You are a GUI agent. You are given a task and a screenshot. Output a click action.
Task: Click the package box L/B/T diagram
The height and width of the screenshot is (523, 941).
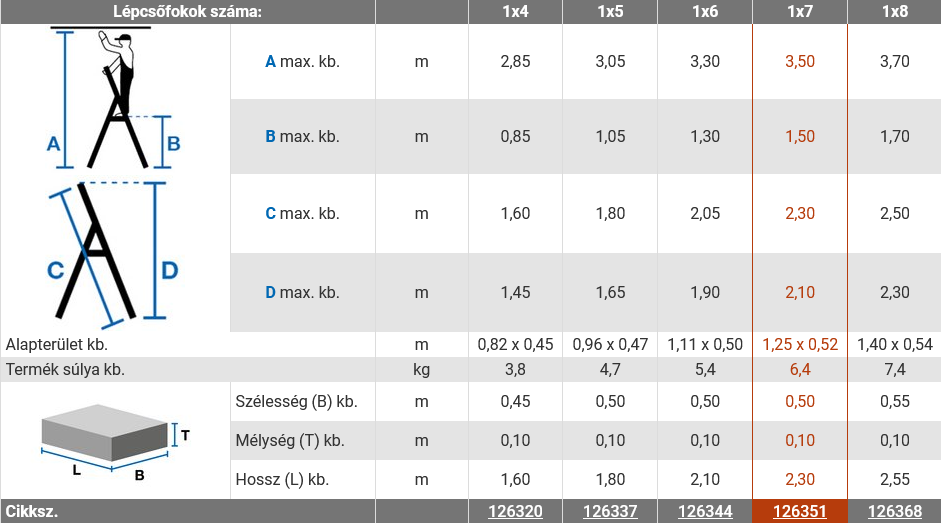click(115, 442)
